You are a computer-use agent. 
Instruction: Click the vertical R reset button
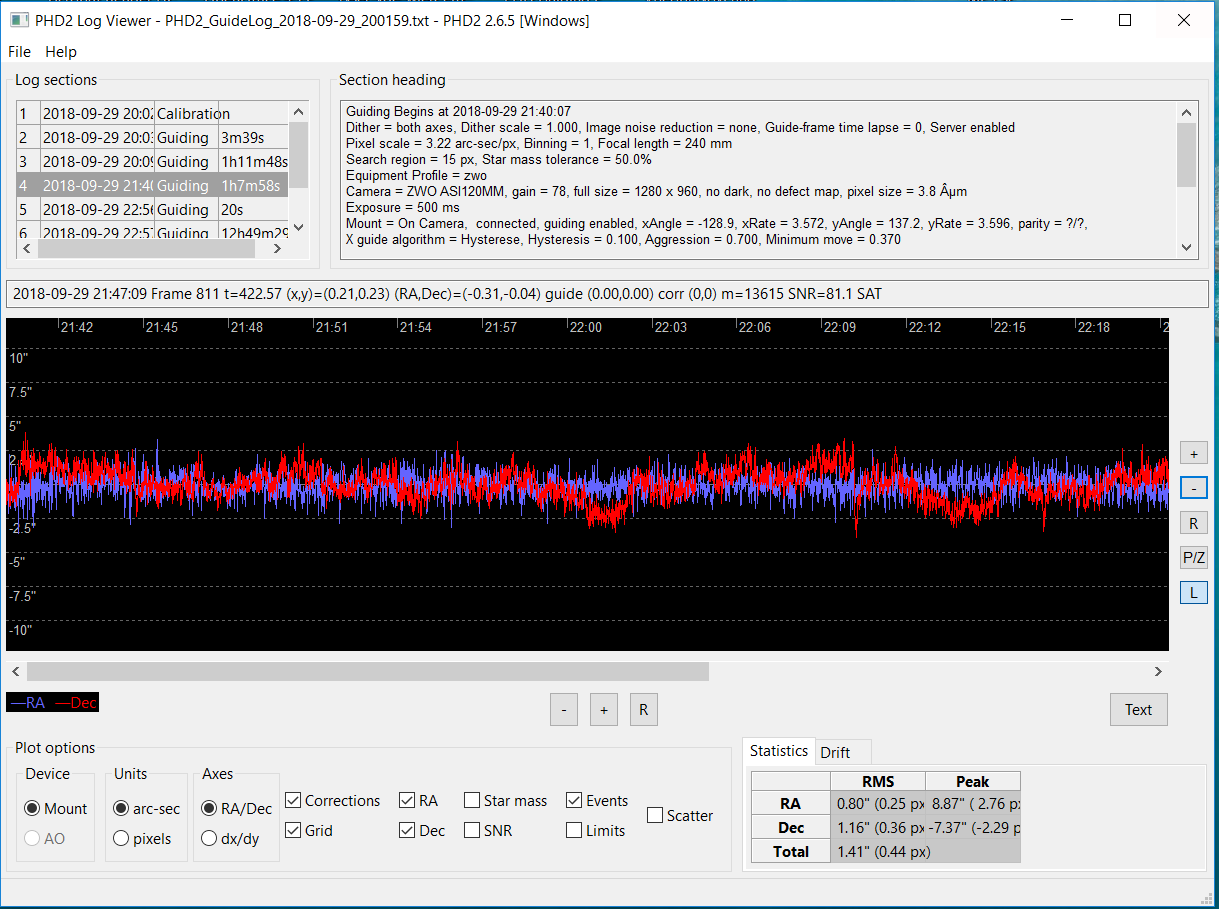1193,523
